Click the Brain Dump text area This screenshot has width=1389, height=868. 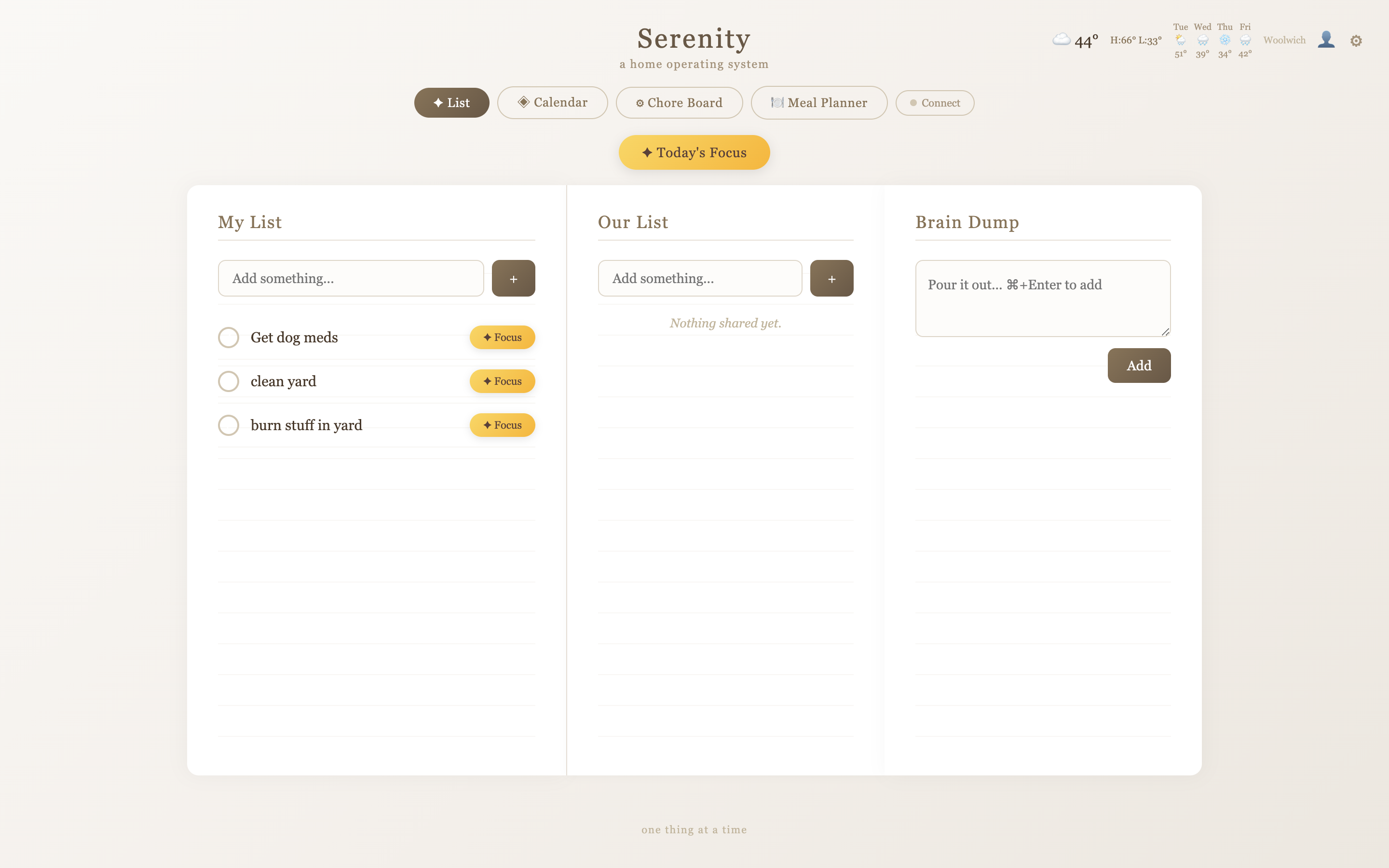click(x=1042, y=298)
